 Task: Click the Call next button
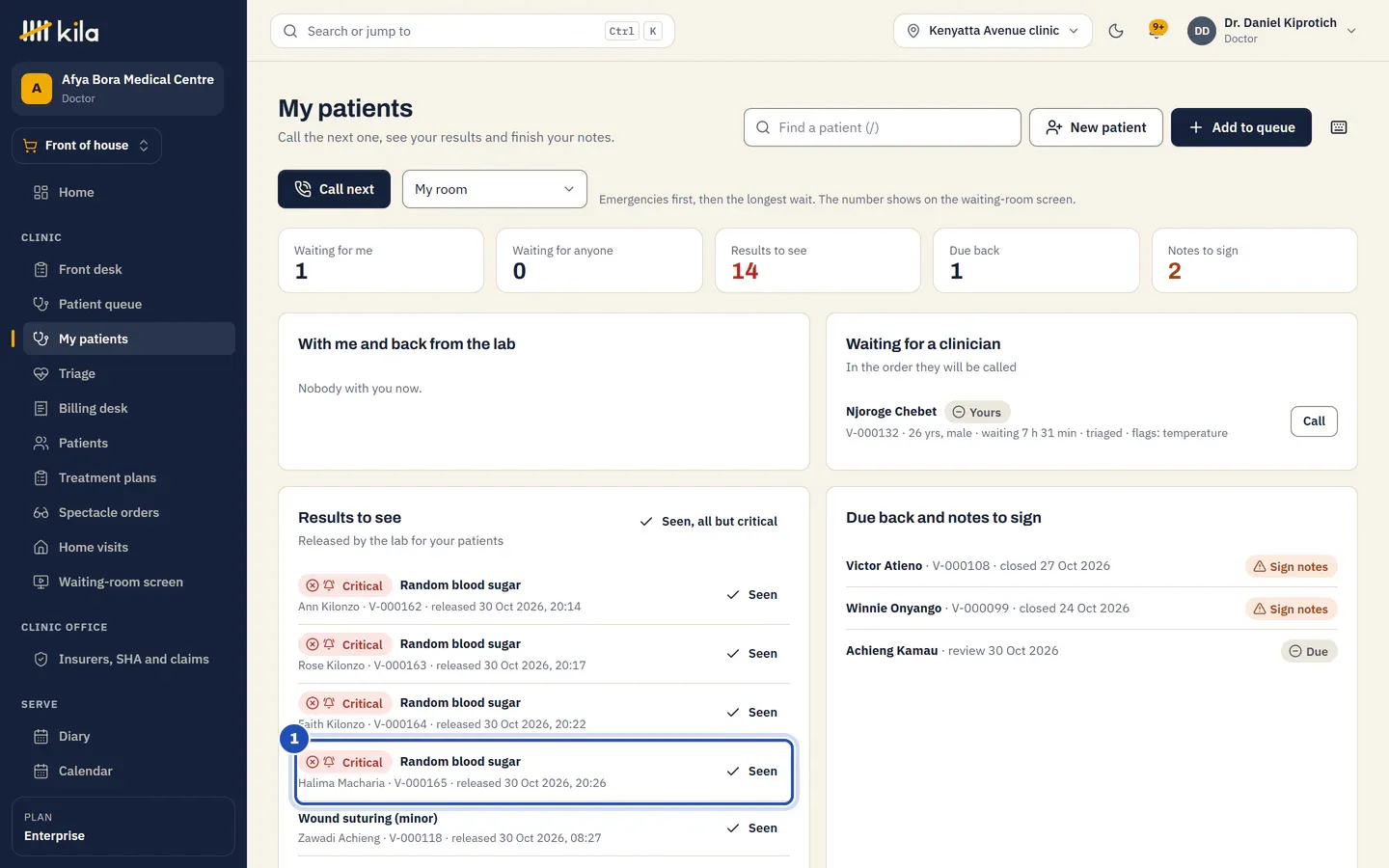tap(334, 189)
